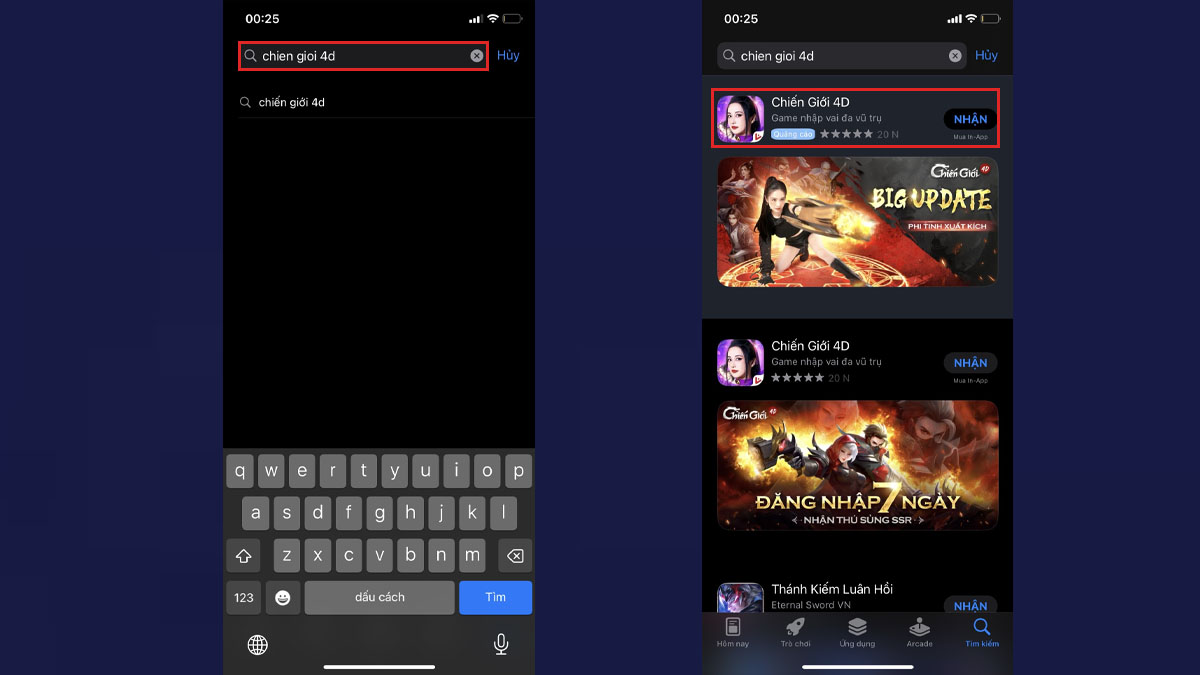The width and height of the screenshot is (1200, 675).
Task: Tap the H key
Action: point(410,513)
